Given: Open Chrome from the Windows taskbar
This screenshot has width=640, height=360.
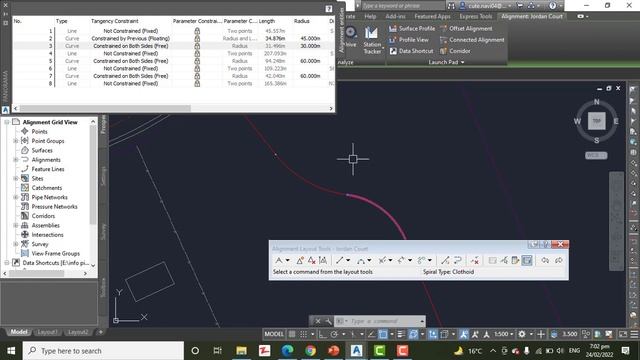Looking at the screenshot, I should (310, 351).
